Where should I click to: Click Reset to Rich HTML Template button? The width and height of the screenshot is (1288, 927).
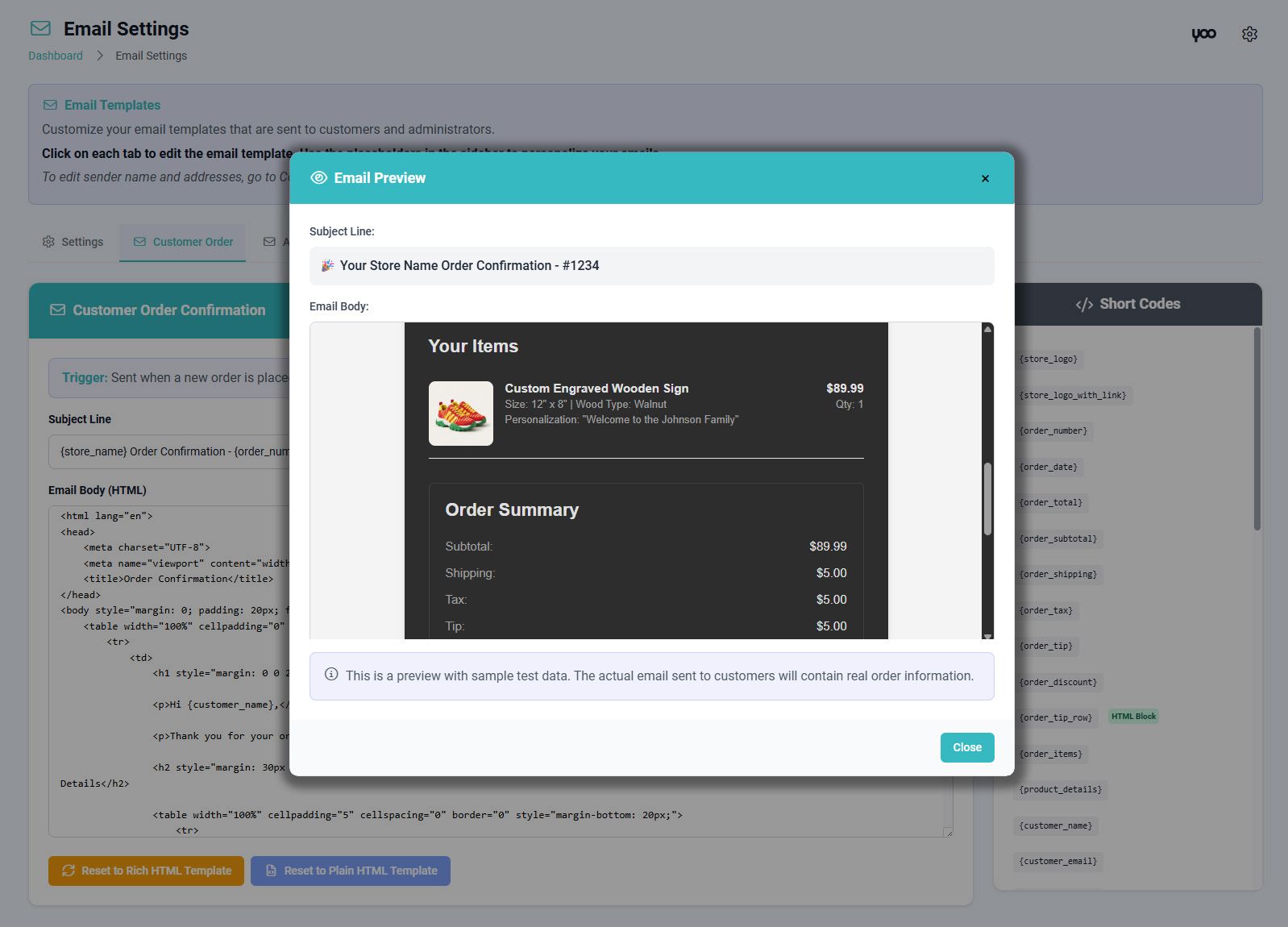click(146, 871)
